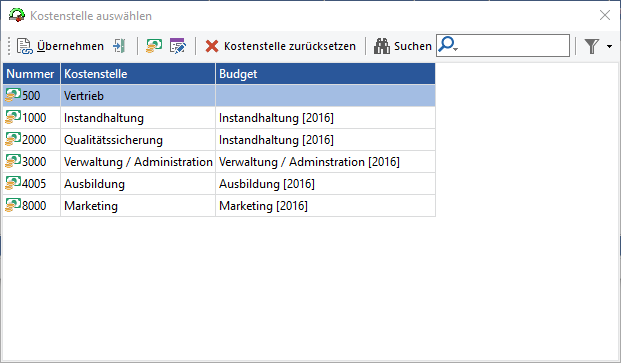Viewport: 621px width, 363px height.
Task: Click budget Verwaltung / Adminstration [2016]
Action: (325, 162)
